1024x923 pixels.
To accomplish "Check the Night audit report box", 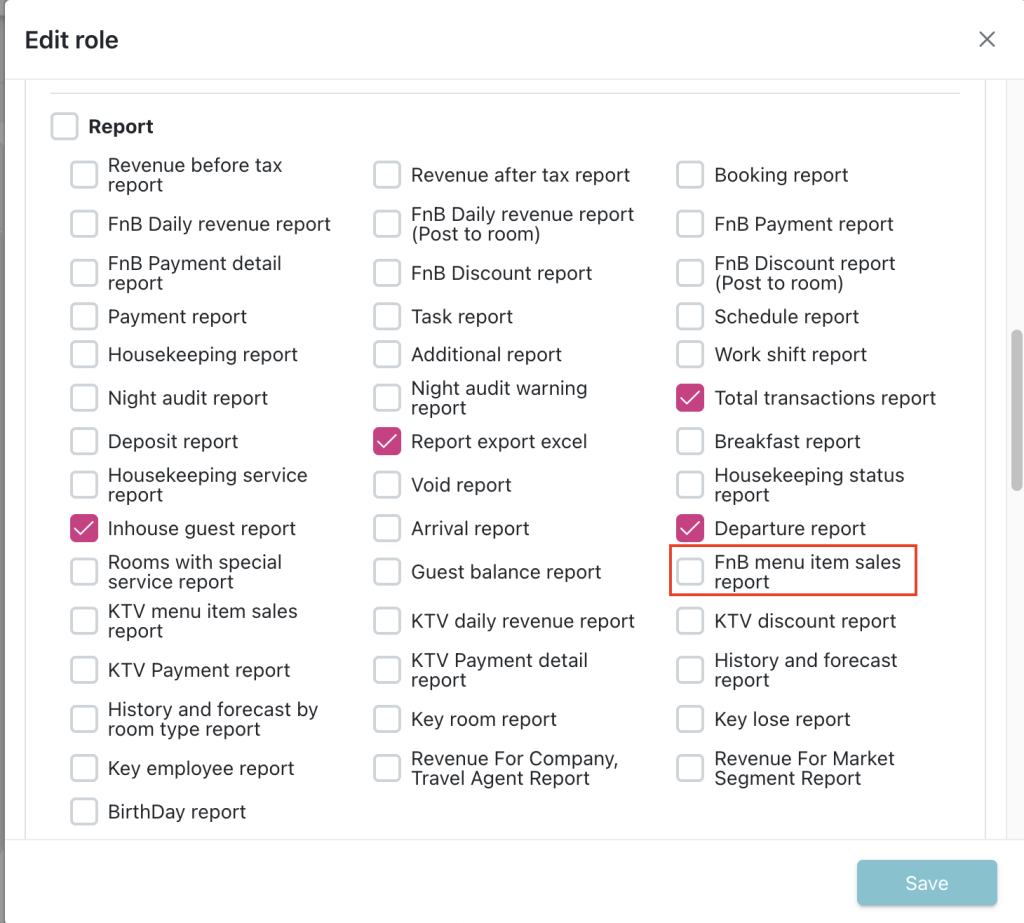I will (84, 398).
